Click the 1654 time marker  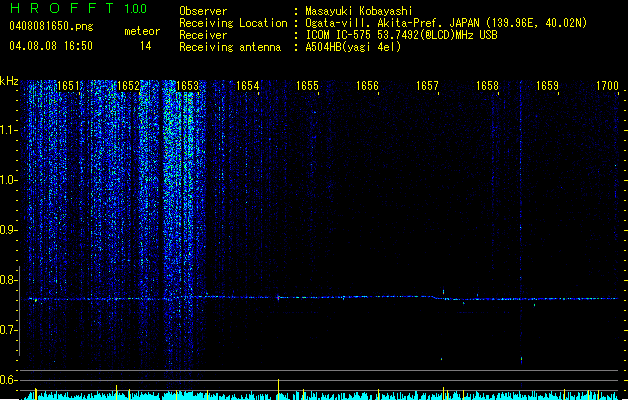248,86
